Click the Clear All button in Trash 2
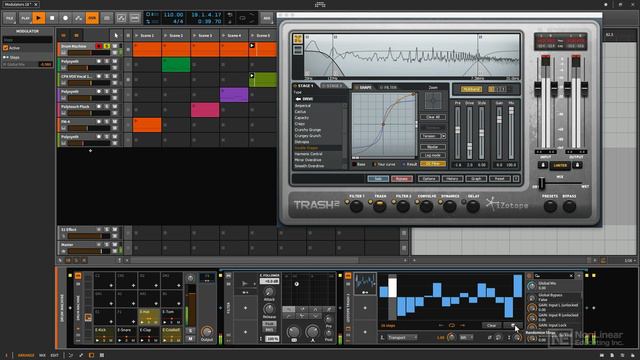The image size is (640, 360). (433, 117)
